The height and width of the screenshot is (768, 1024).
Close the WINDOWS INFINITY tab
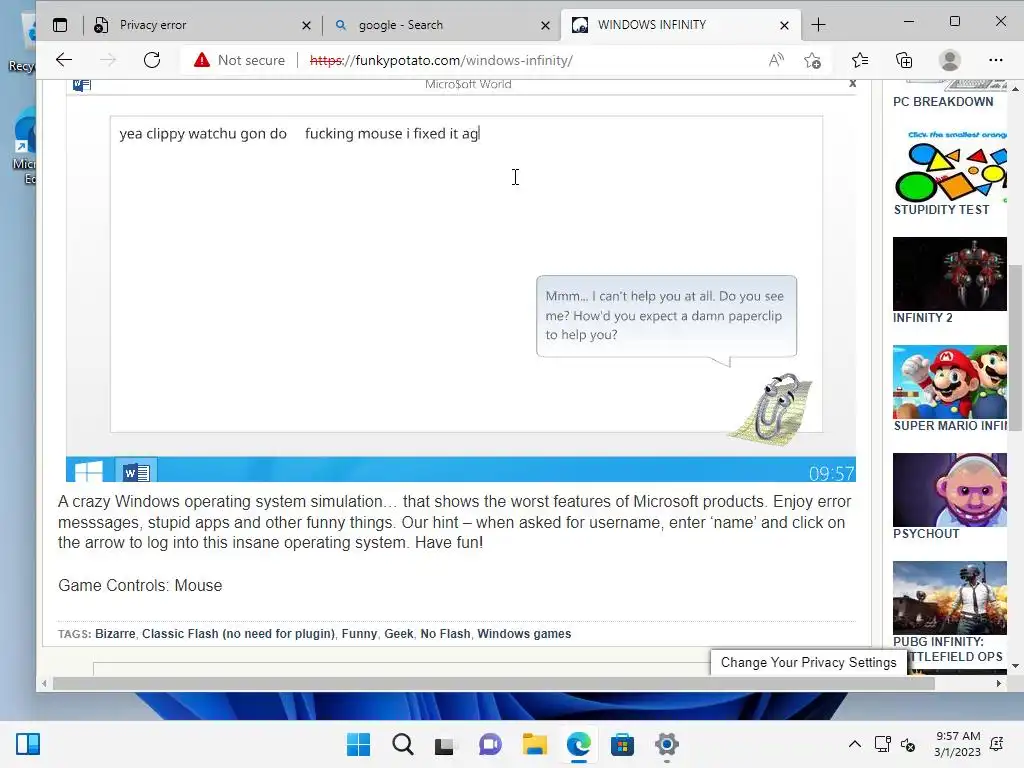(784, 25)
